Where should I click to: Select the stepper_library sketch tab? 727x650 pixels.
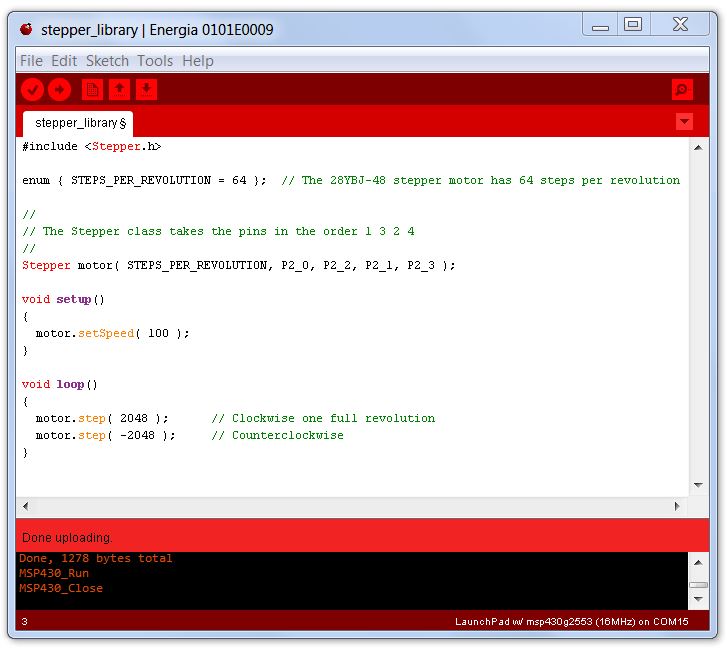point(78,123)
